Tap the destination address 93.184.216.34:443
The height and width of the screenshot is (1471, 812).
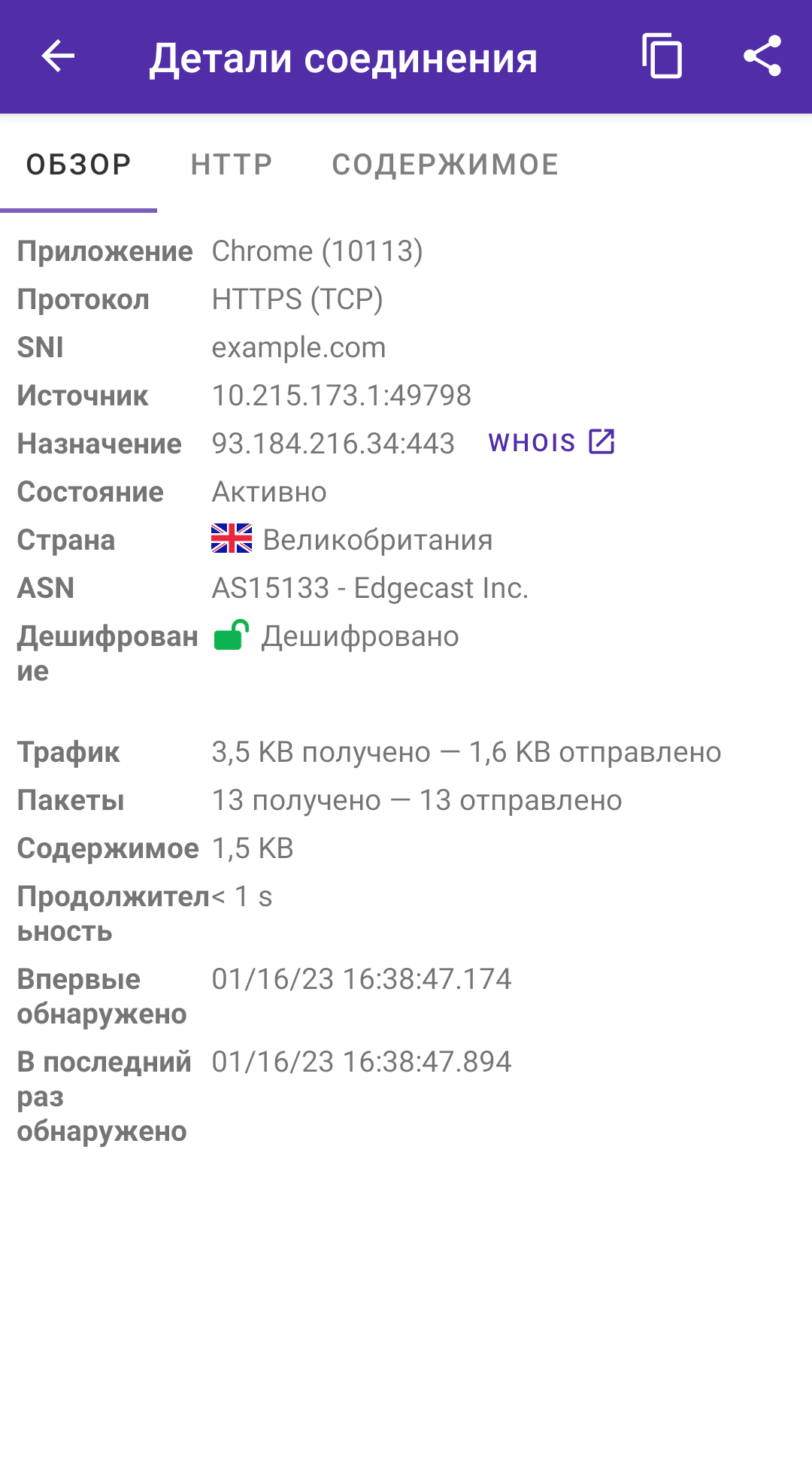point(333,444)
